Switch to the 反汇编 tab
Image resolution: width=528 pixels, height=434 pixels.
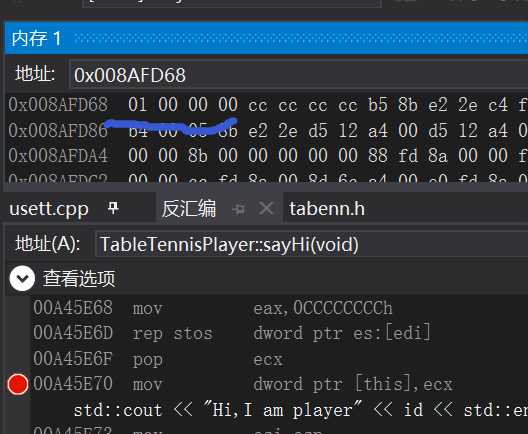pos(189,209)
